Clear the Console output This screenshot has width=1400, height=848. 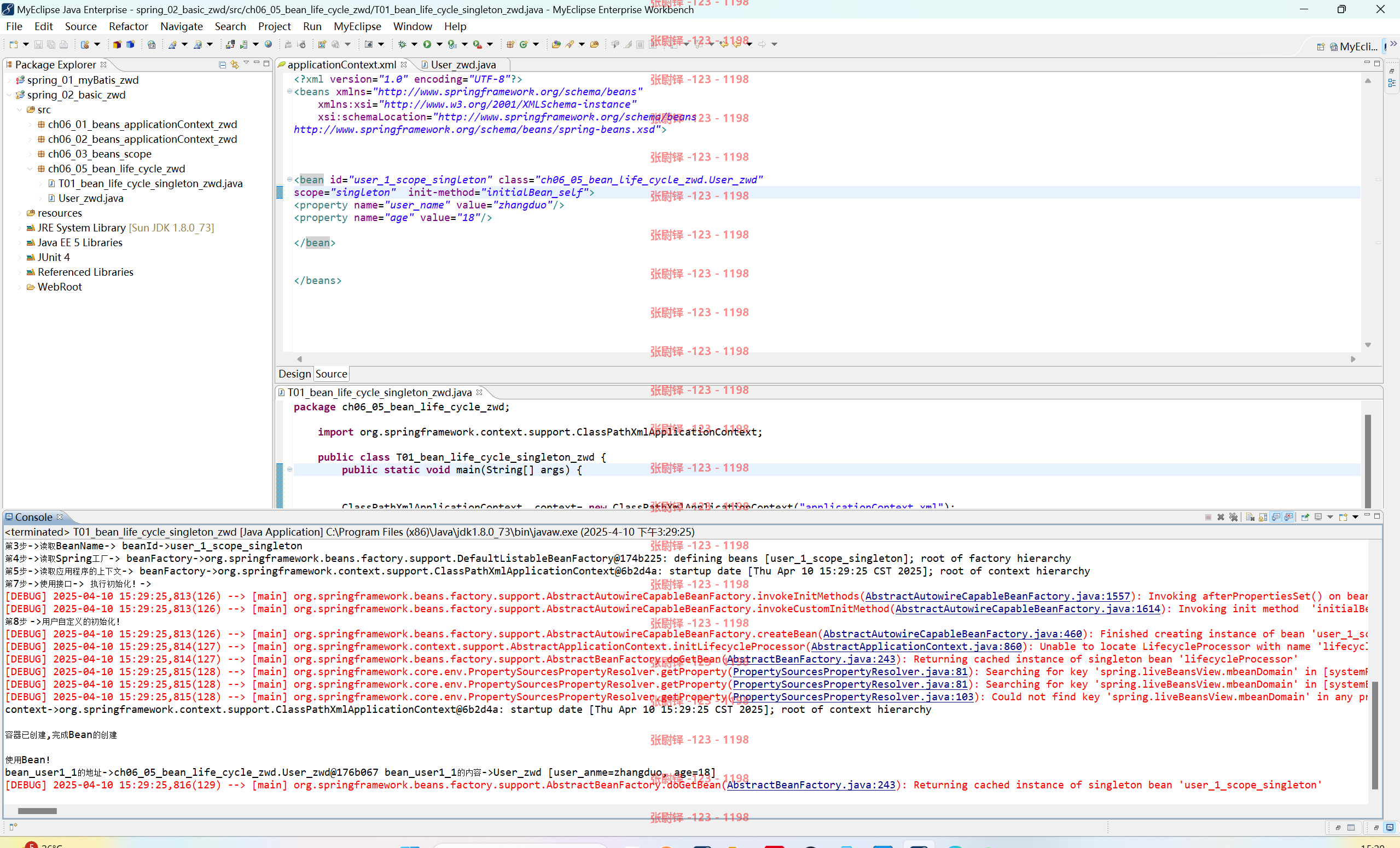pos(1250,516)
